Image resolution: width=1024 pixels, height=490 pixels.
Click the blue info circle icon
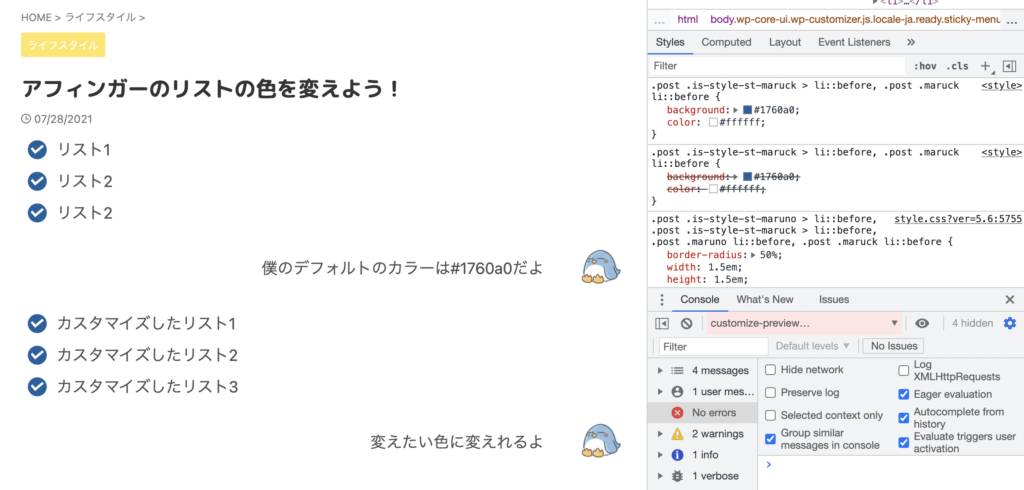[x=677, y=455]
